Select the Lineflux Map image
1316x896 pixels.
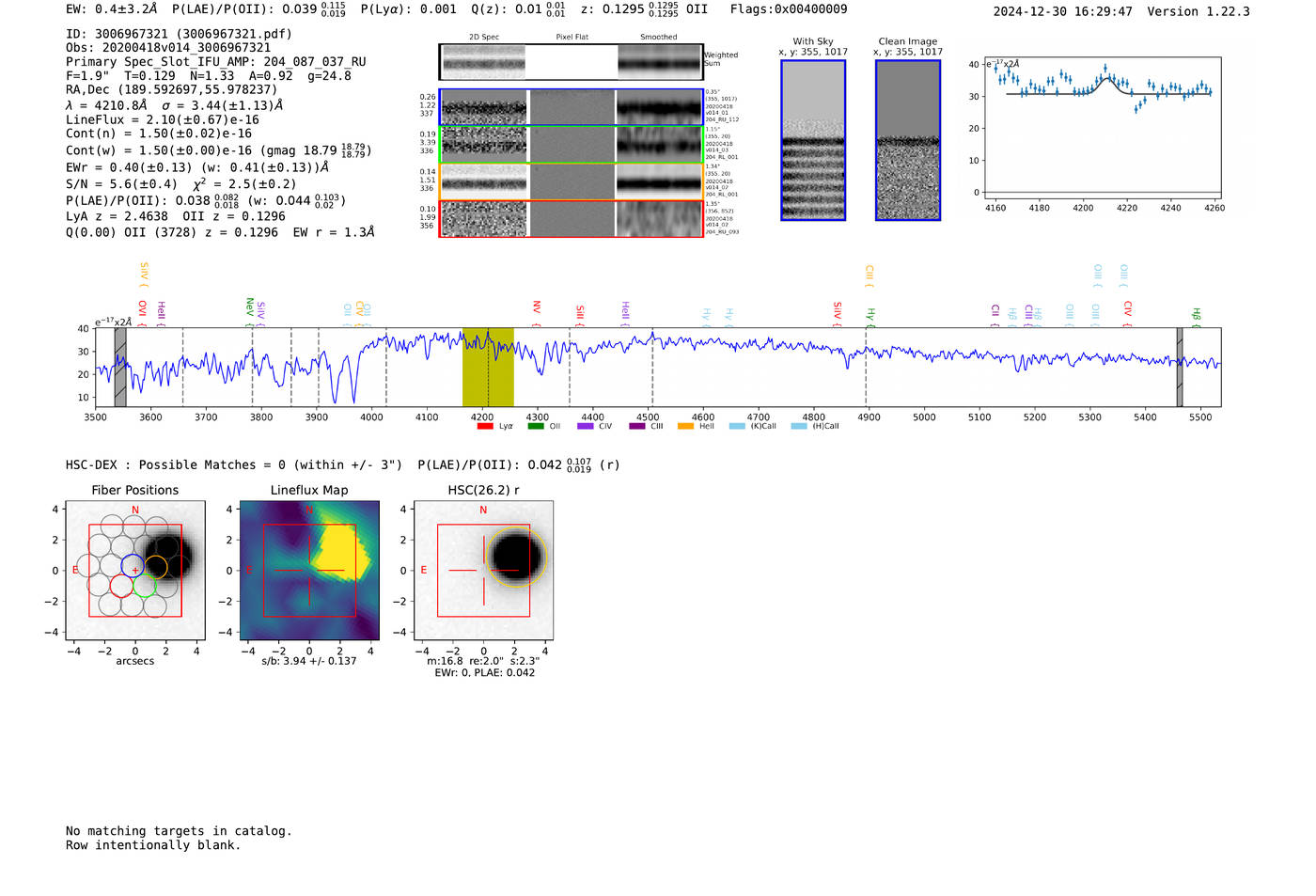309,571
